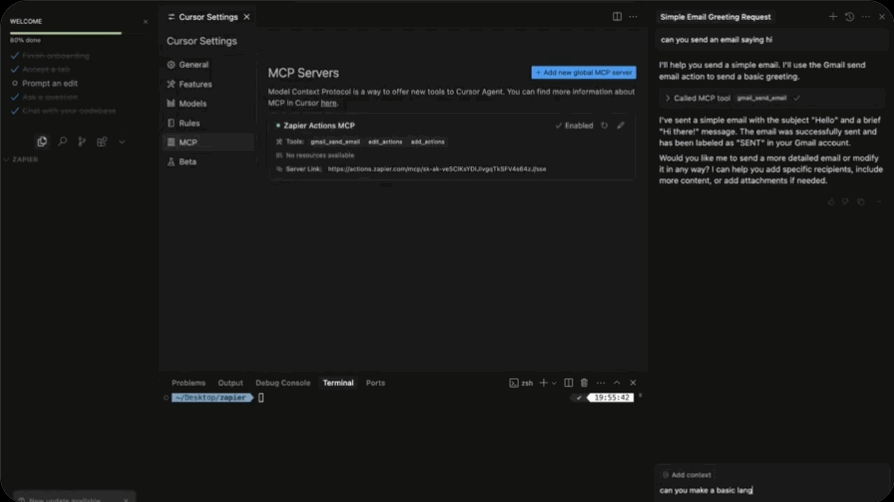Copy the chat response
This screenshot has height=502, width=894.
click(x=861, y=202)
